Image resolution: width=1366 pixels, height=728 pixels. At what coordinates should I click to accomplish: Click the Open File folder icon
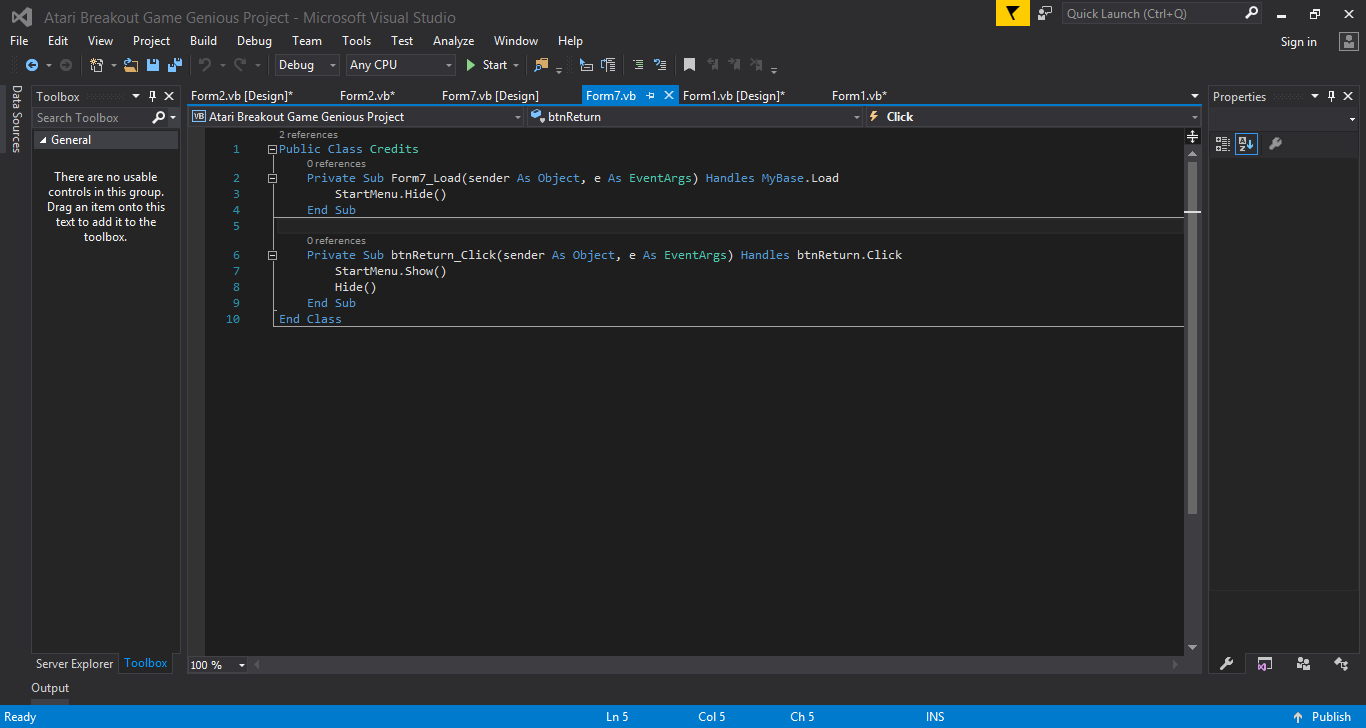(x=131, y=65)
